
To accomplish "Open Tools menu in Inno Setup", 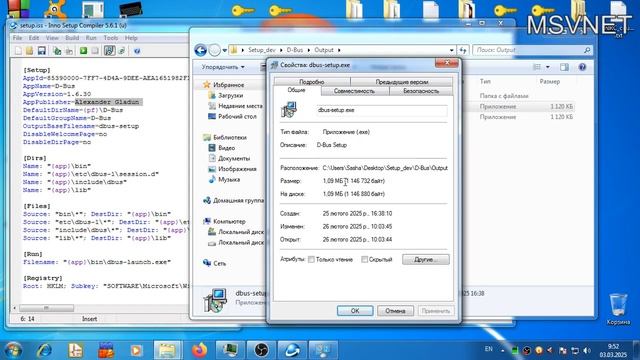I will [111, 38].
